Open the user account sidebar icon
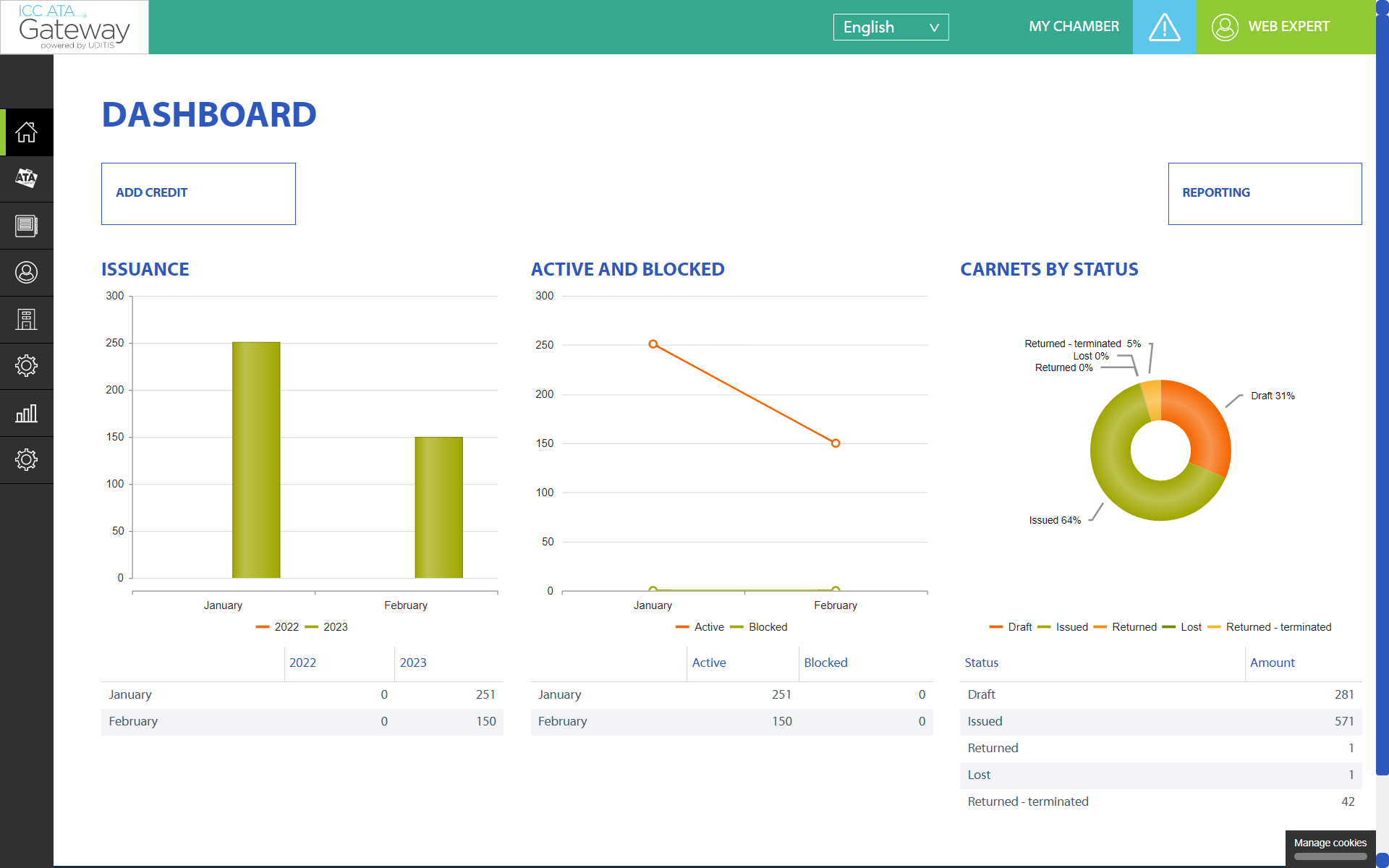Screen dimensions: 1389x868 pos(27,273)
